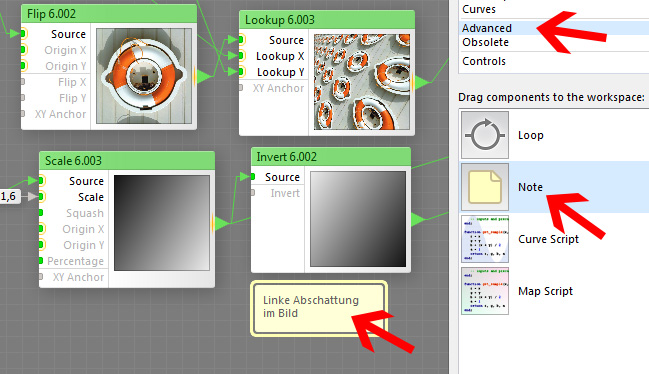Click the Squash input connector
Image resolution: width=649 pixels, height=374 pixels.
pyautogui.click(x=41, y=213)
